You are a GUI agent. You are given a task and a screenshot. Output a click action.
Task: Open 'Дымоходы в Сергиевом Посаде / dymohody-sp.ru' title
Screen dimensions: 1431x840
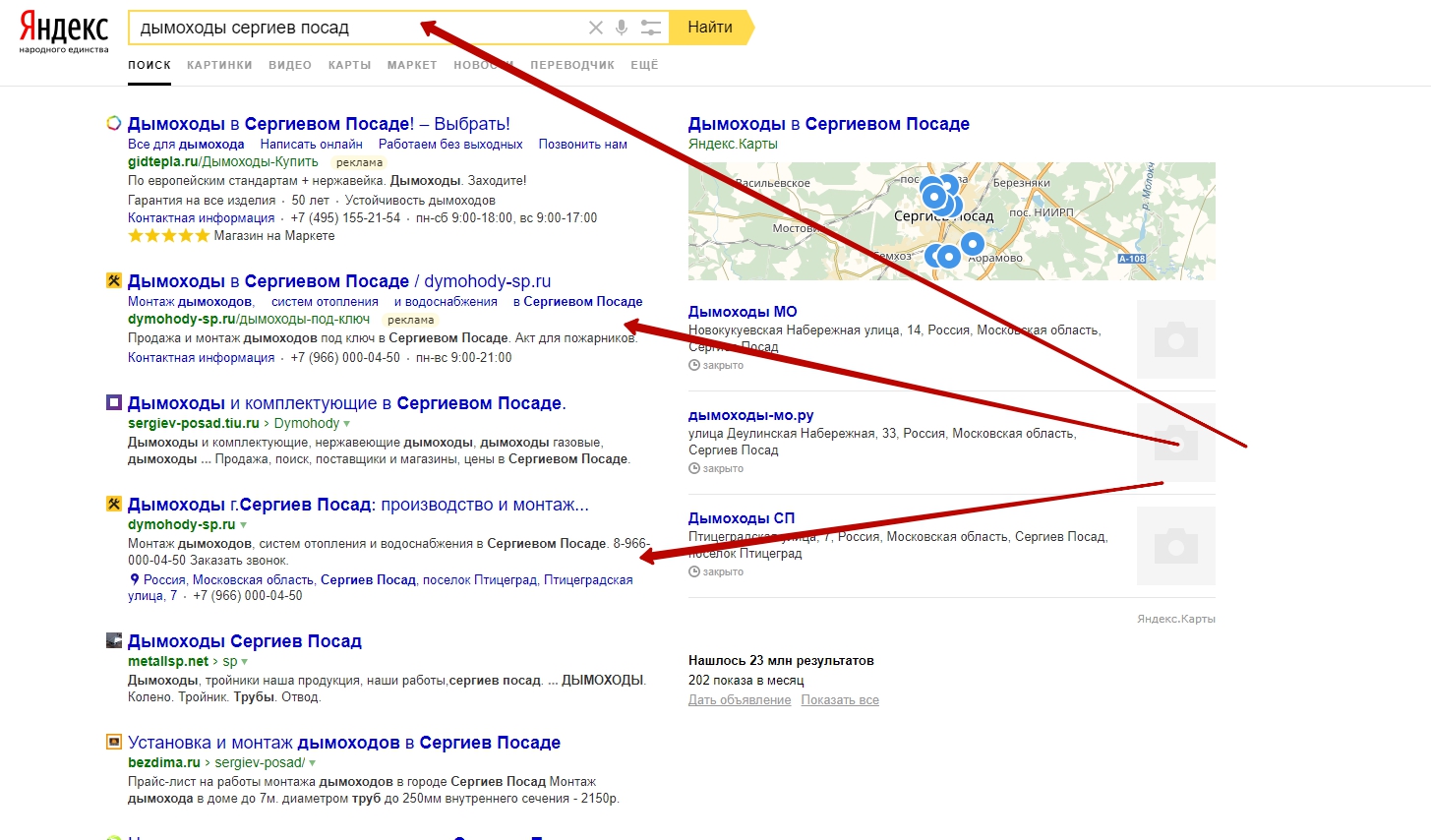[x=339, y=281]
